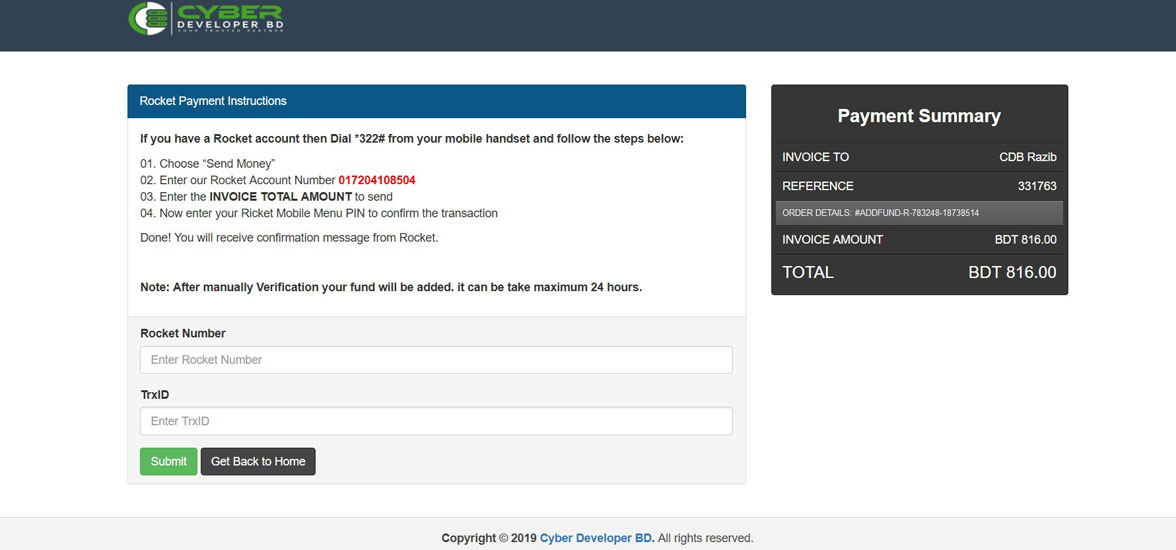Click the Cyber Developer BD logo icon
The image size is (1176, 550).
[148, 18]
